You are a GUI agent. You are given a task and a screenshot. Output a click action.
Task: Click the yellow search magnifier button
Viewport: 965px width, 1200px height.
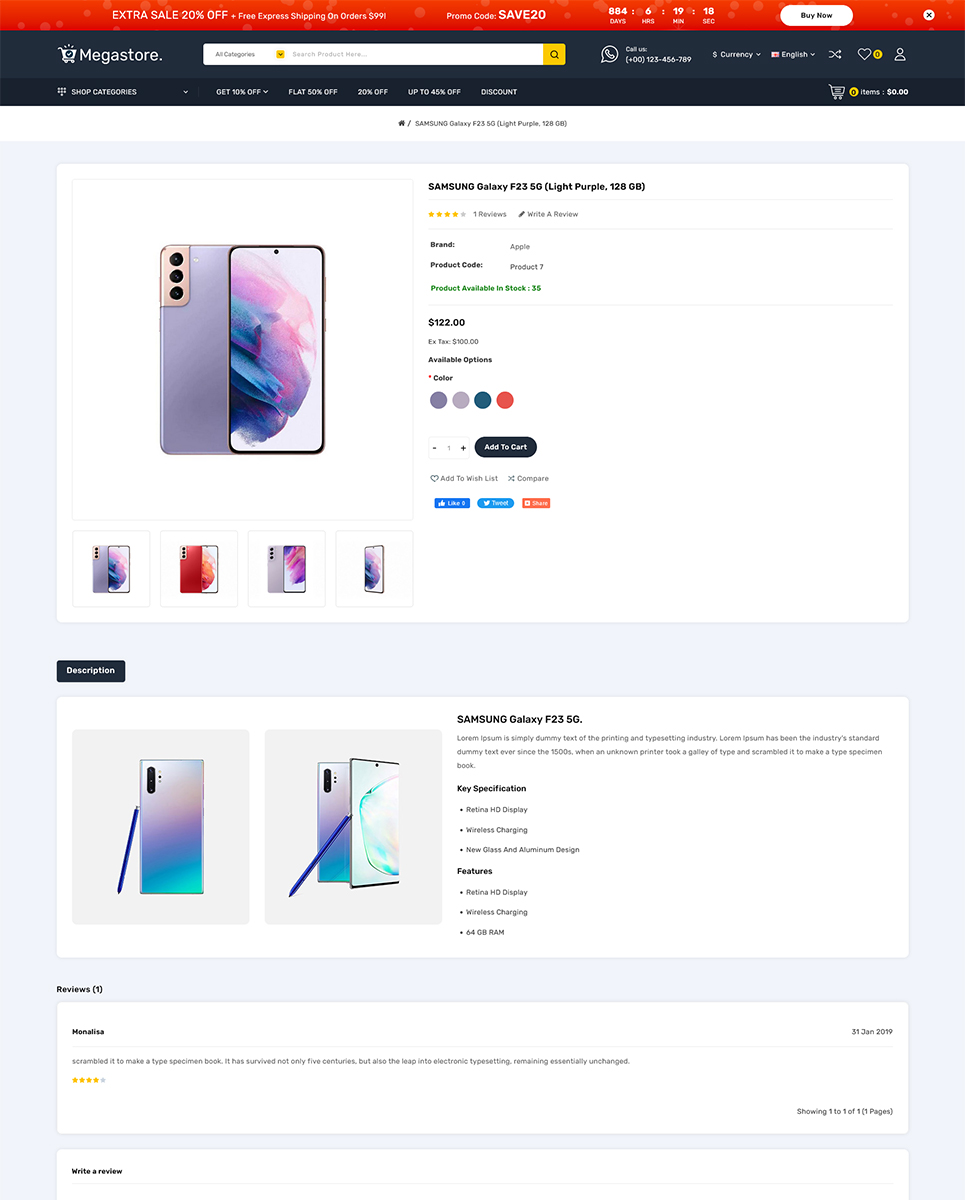point(554,54)
